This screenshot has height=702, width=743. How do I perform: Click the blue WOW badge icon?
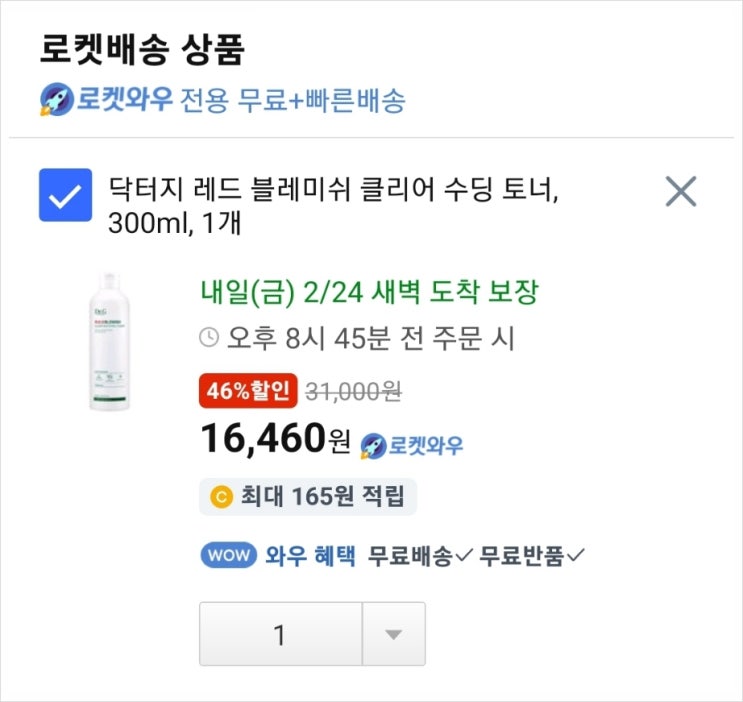point(228,555)
